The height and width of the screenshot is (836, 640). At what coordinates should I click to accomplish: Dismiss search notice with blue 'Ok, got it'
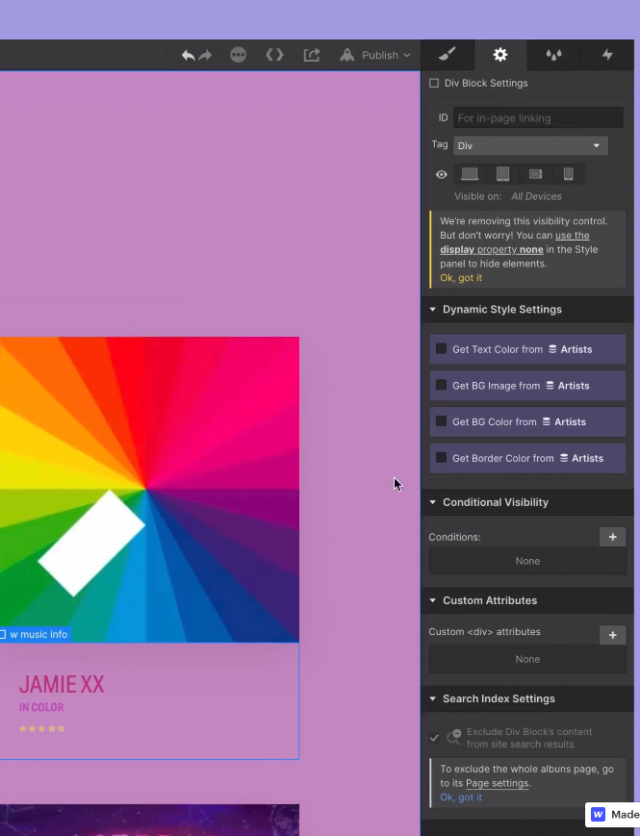click(x=461, y=797)
